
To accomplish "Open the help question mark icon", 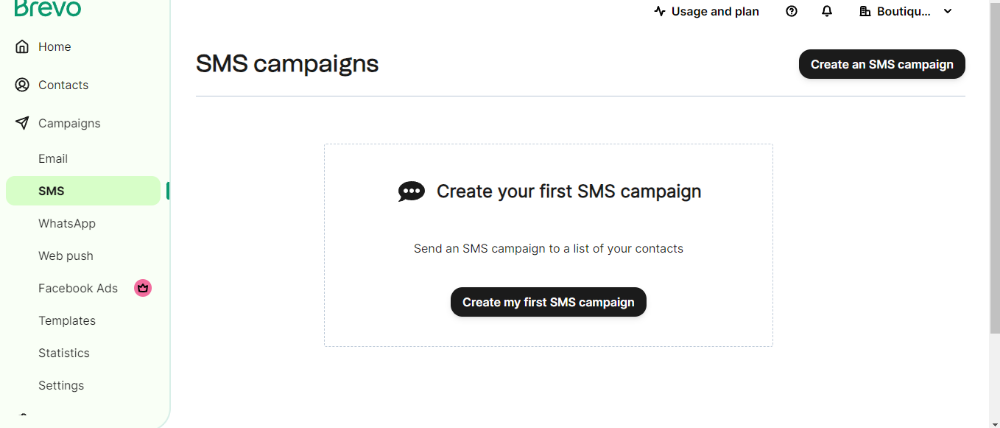I will tap(791, 11).
